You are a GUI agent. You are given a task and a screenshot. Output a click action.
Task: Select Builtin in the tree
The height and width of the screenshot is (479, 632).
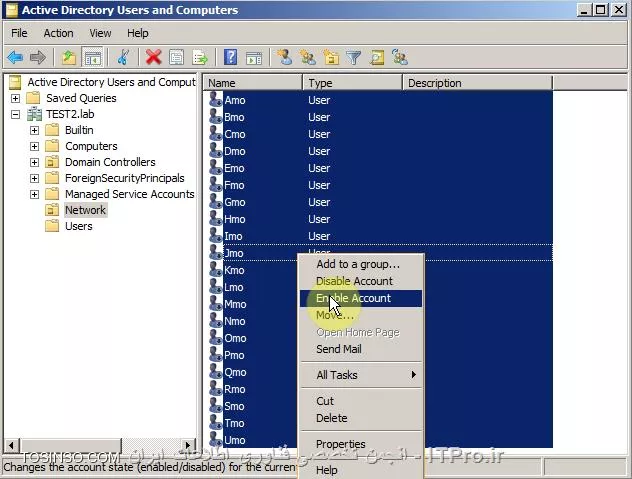coord(79,130)
